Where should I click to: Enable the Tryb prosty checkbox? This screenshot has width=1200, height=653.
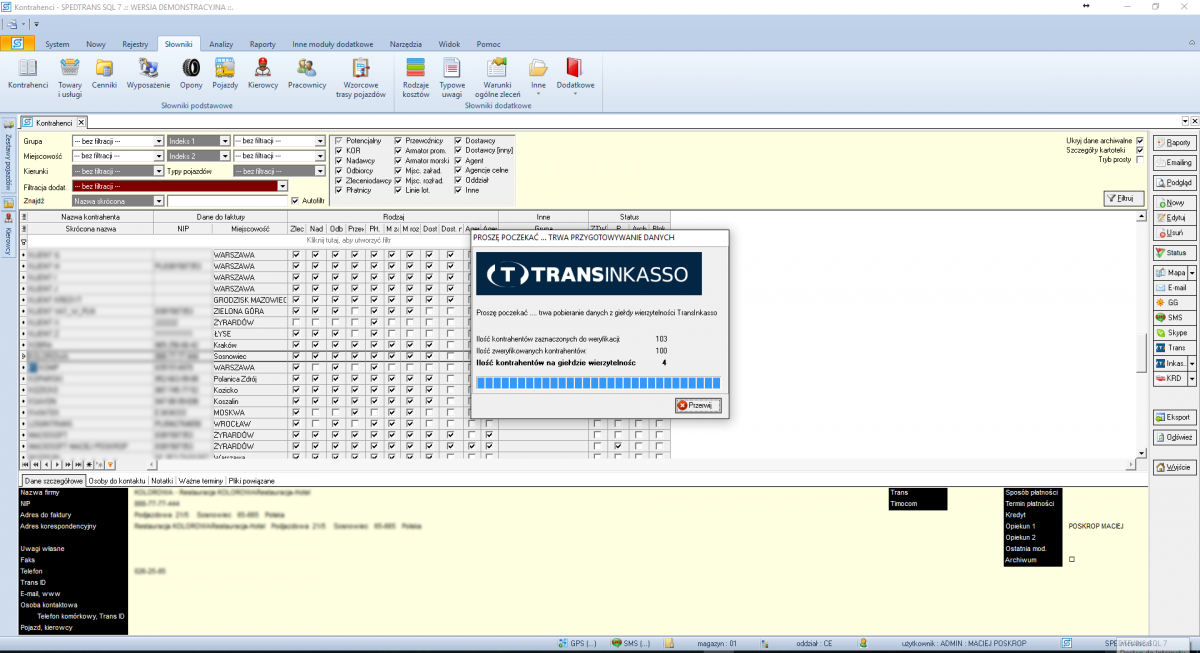pyautogui.click(x=1139, y=159)
